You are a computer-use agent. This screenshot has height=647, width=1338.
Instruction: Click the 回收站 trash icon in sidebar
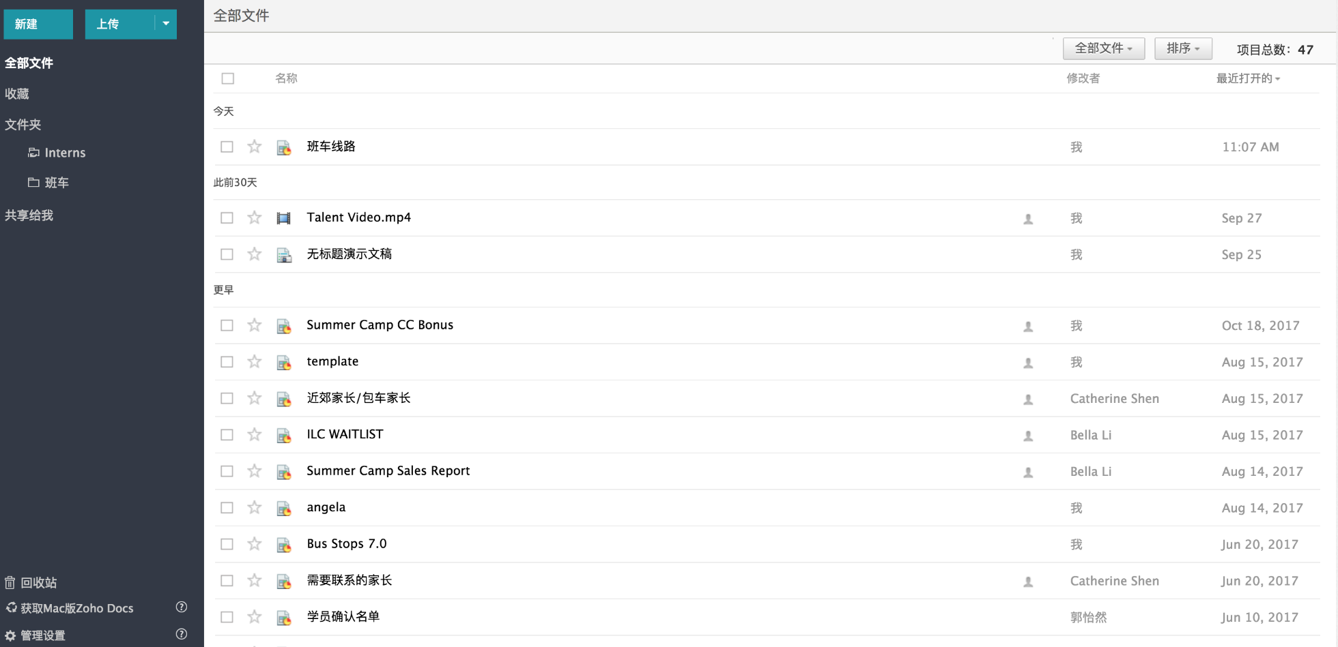[x=10, y=582]
